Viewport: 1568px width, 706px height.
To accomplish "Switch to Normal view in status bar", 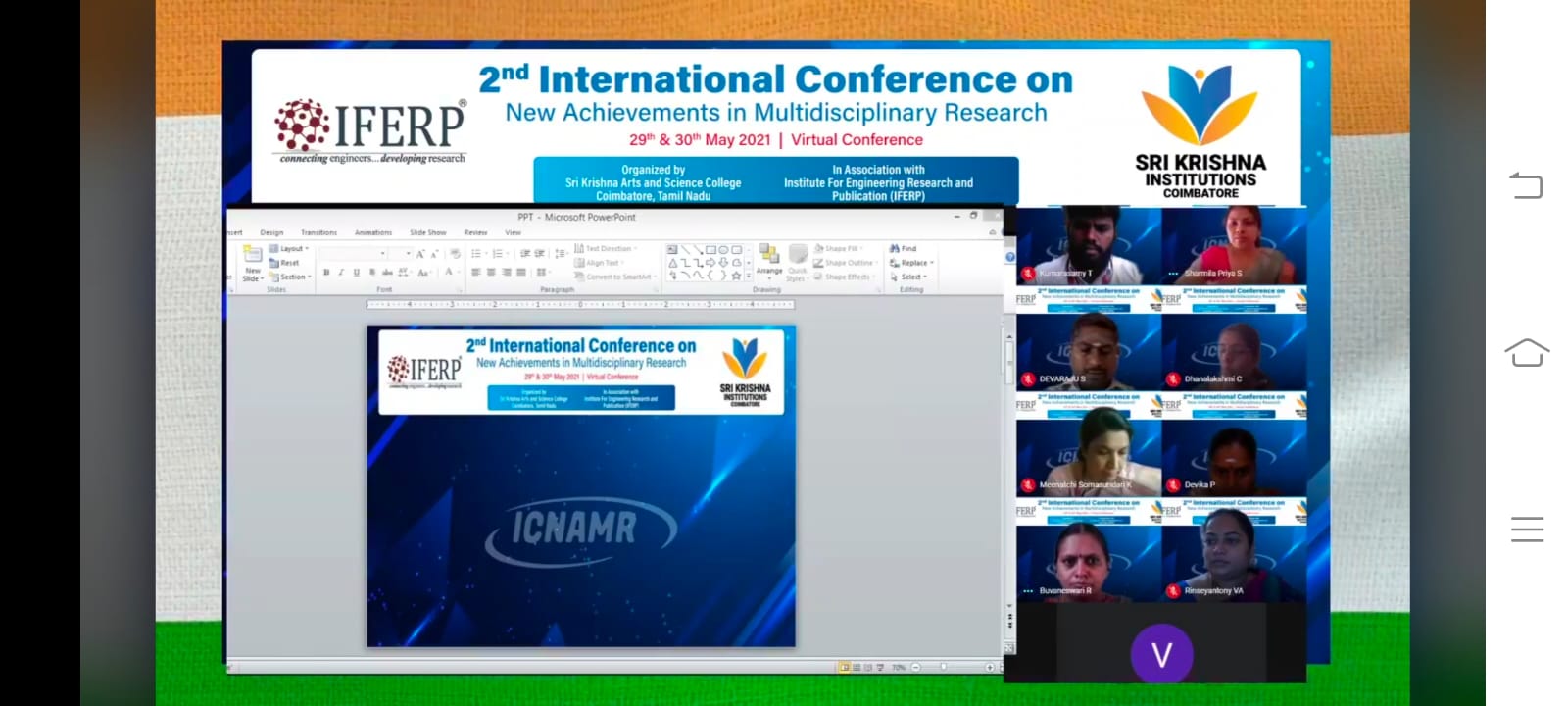I will (845, 667).
